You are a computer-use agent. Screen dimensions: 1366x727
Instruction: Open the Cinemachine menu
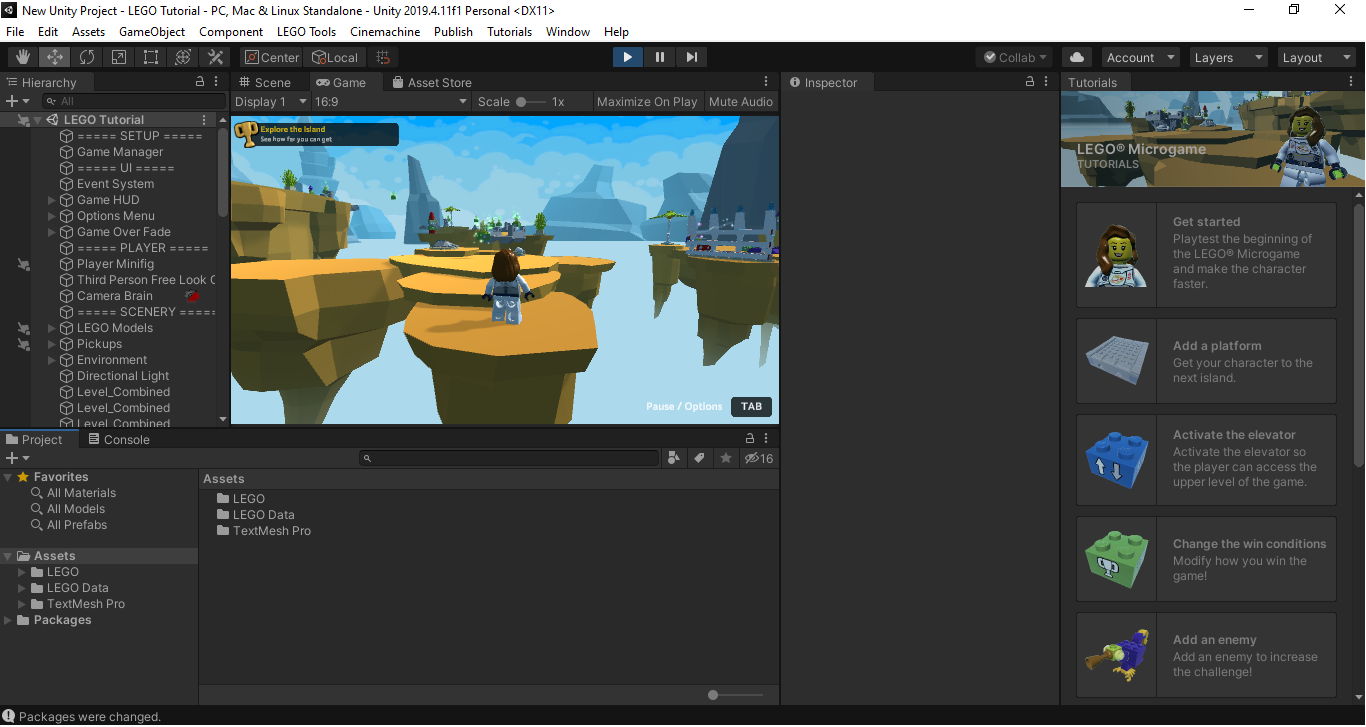385,31
